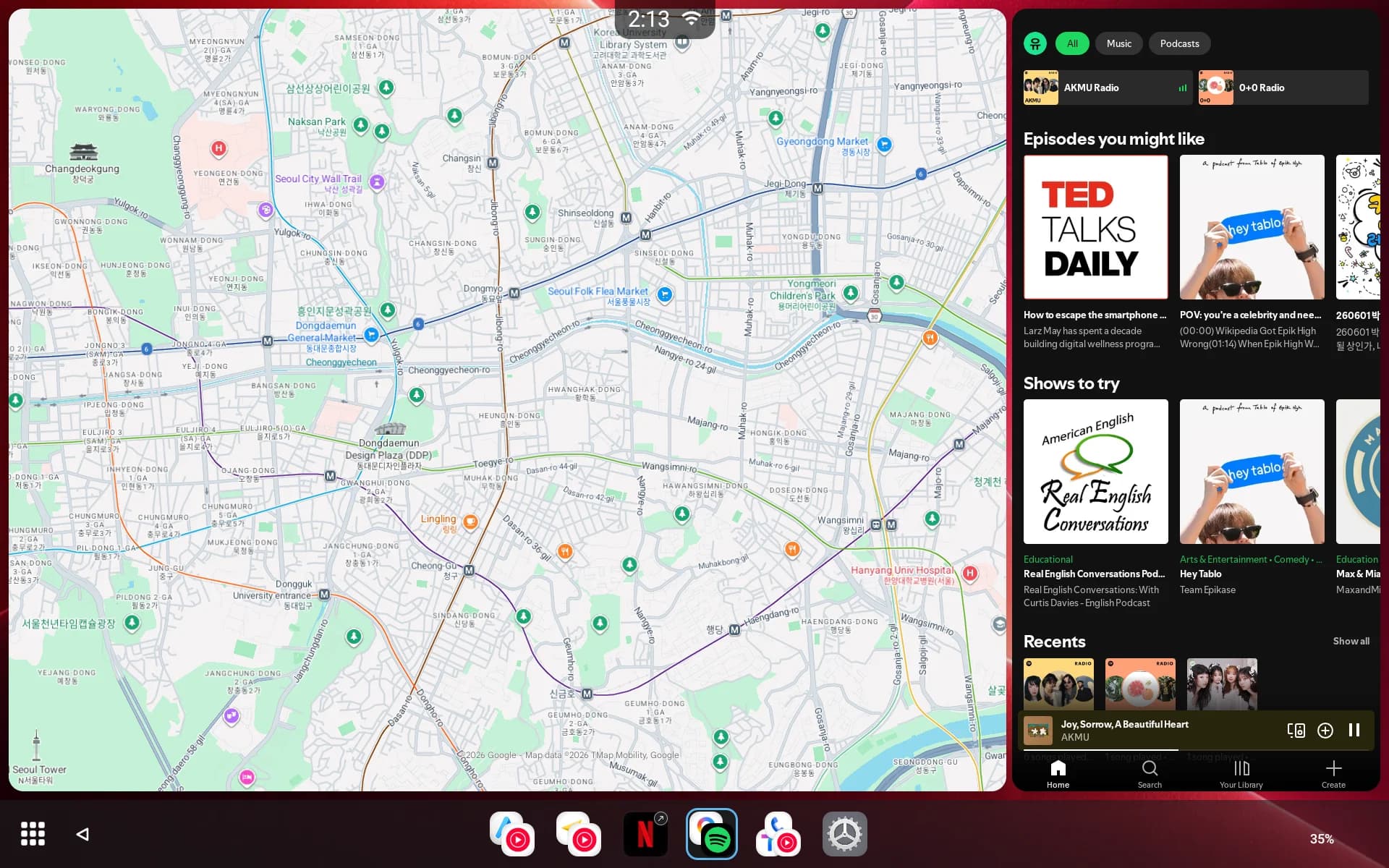Click the Yongmeori Children's Park pin
This screenshot has height=868, width=1389.
[851, 293]
